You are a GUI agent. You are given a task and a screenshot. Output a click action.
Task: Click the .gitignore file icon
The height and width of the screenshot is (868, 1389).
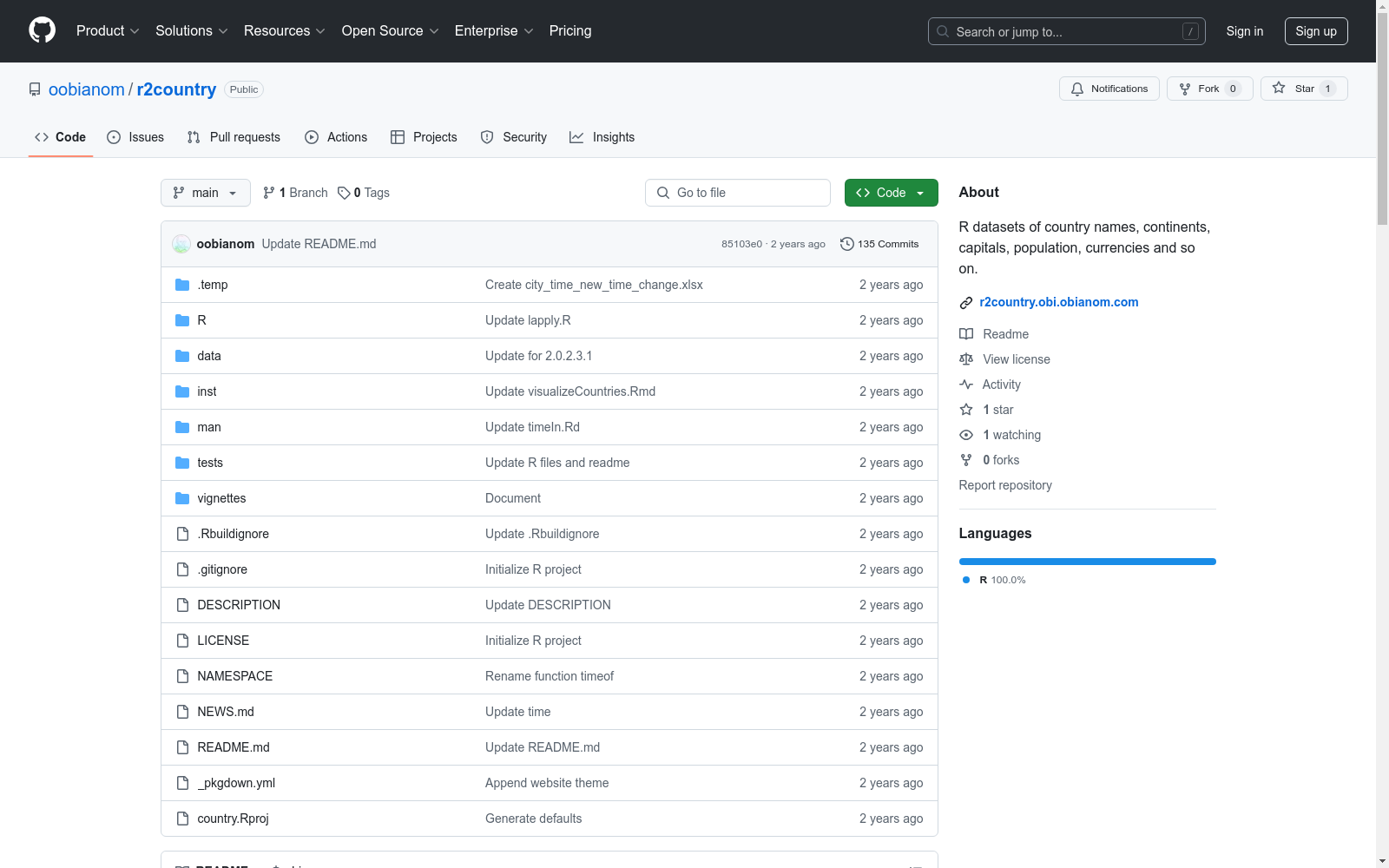(182, 569)
